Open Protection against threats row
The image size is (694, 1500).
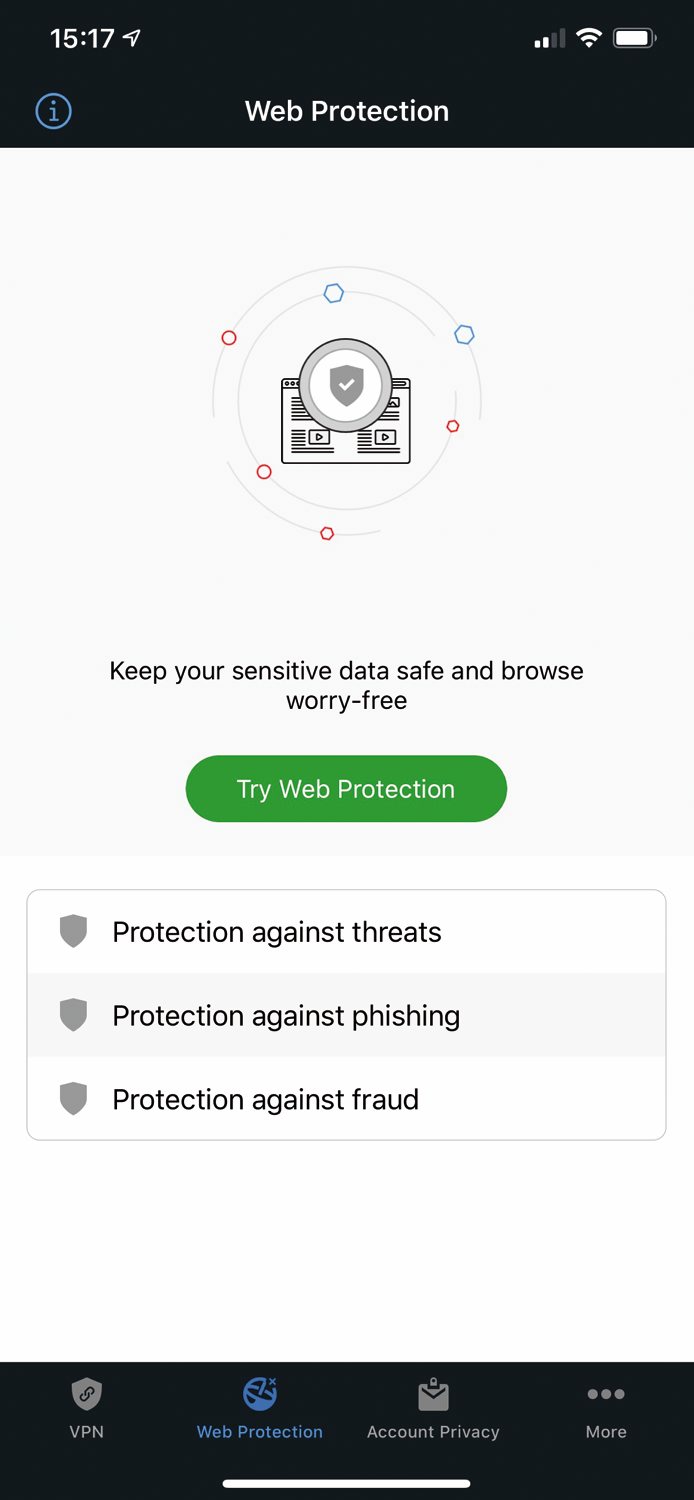(346, 932)
